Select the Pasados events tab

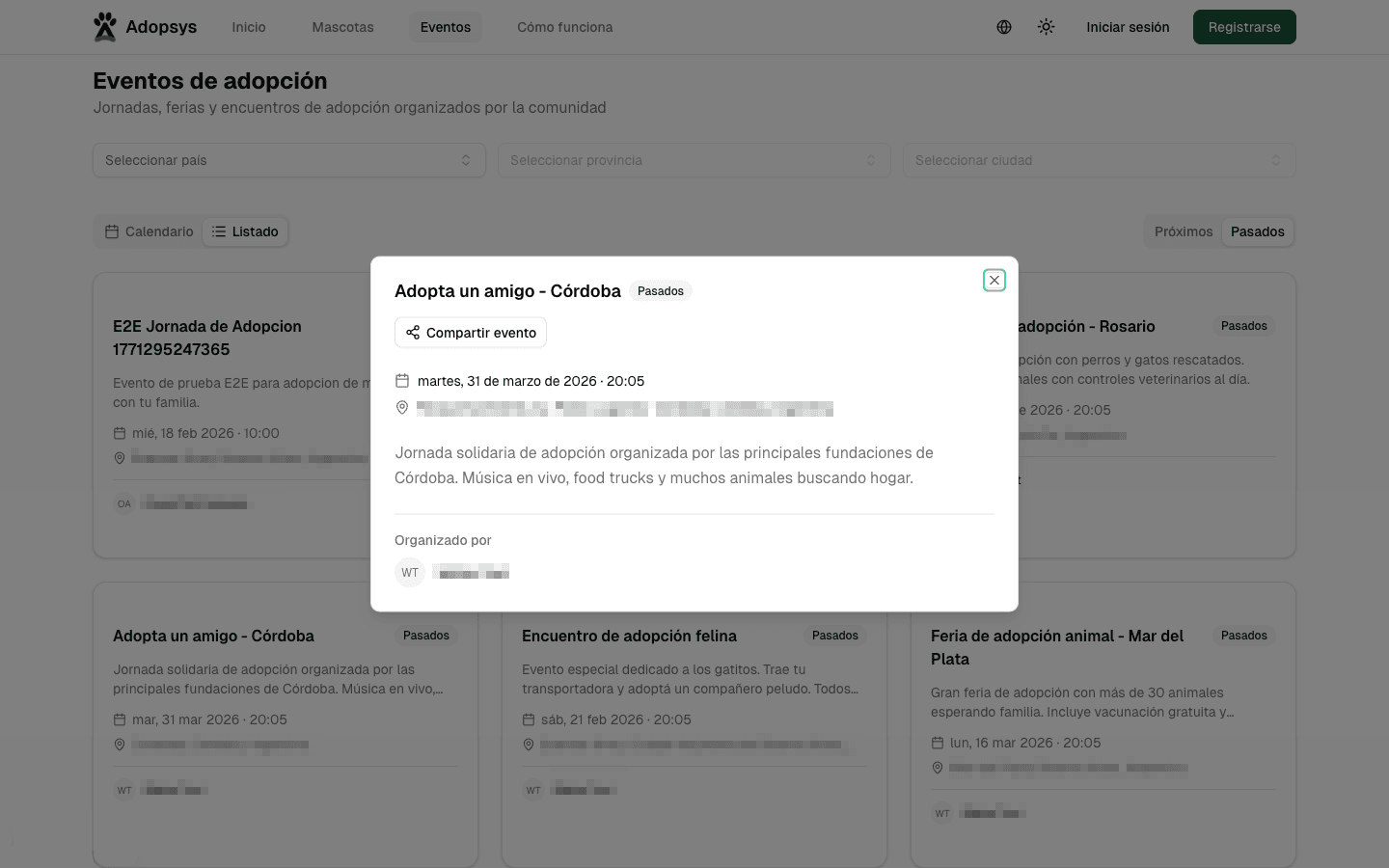[x=1257, y=231]
